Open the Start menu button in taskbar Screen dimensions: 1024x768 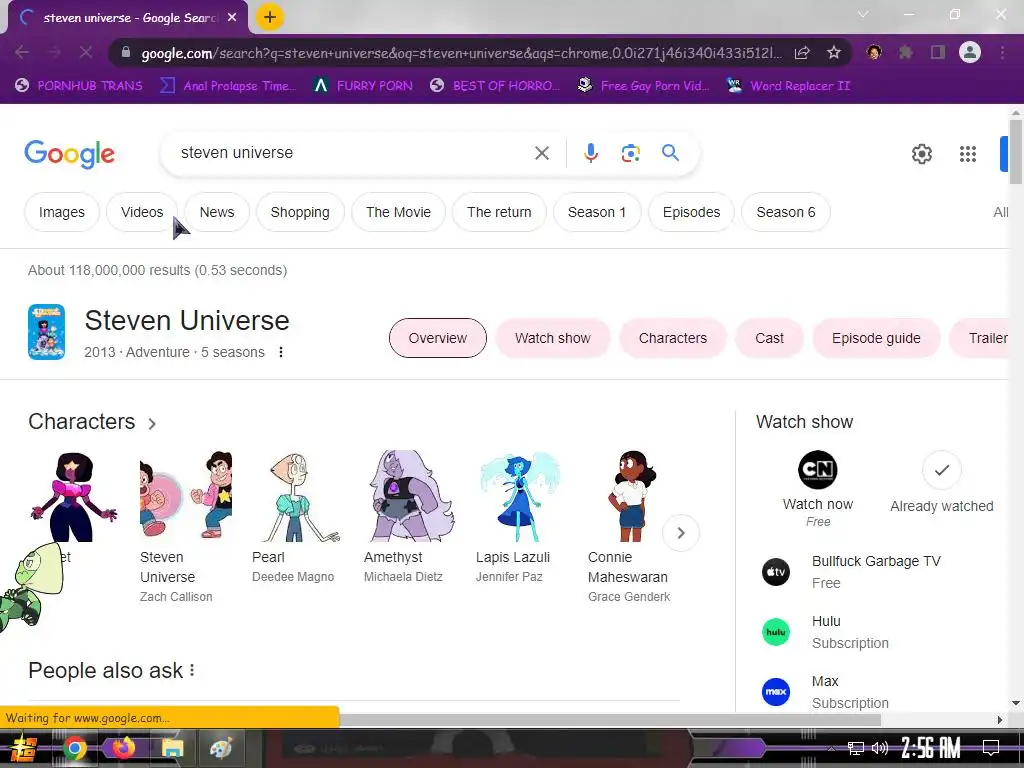point(24,748)
